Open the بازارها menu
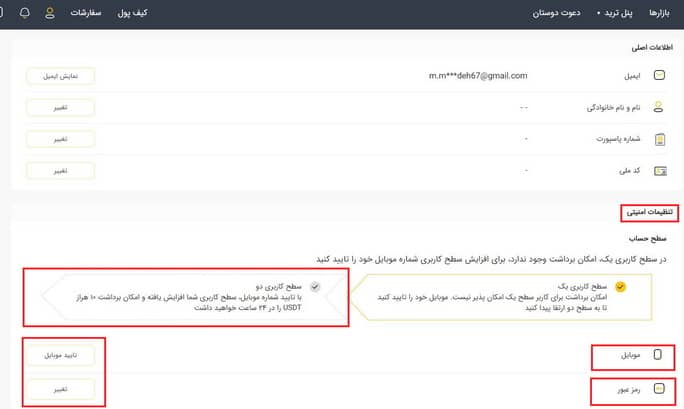684x409 pixels. [659, 13]
